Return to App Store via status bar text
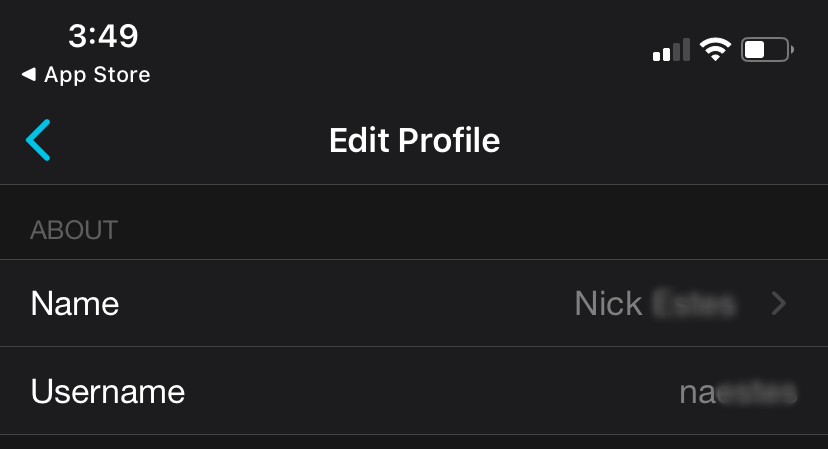Screen dimensions: 828x449 tap(97, 75)
